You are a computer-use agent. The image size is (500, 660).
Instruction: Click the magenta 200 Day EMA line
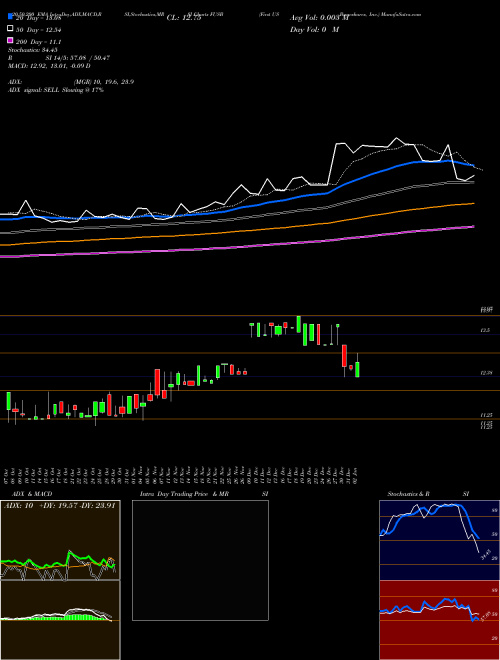[236, 248]
